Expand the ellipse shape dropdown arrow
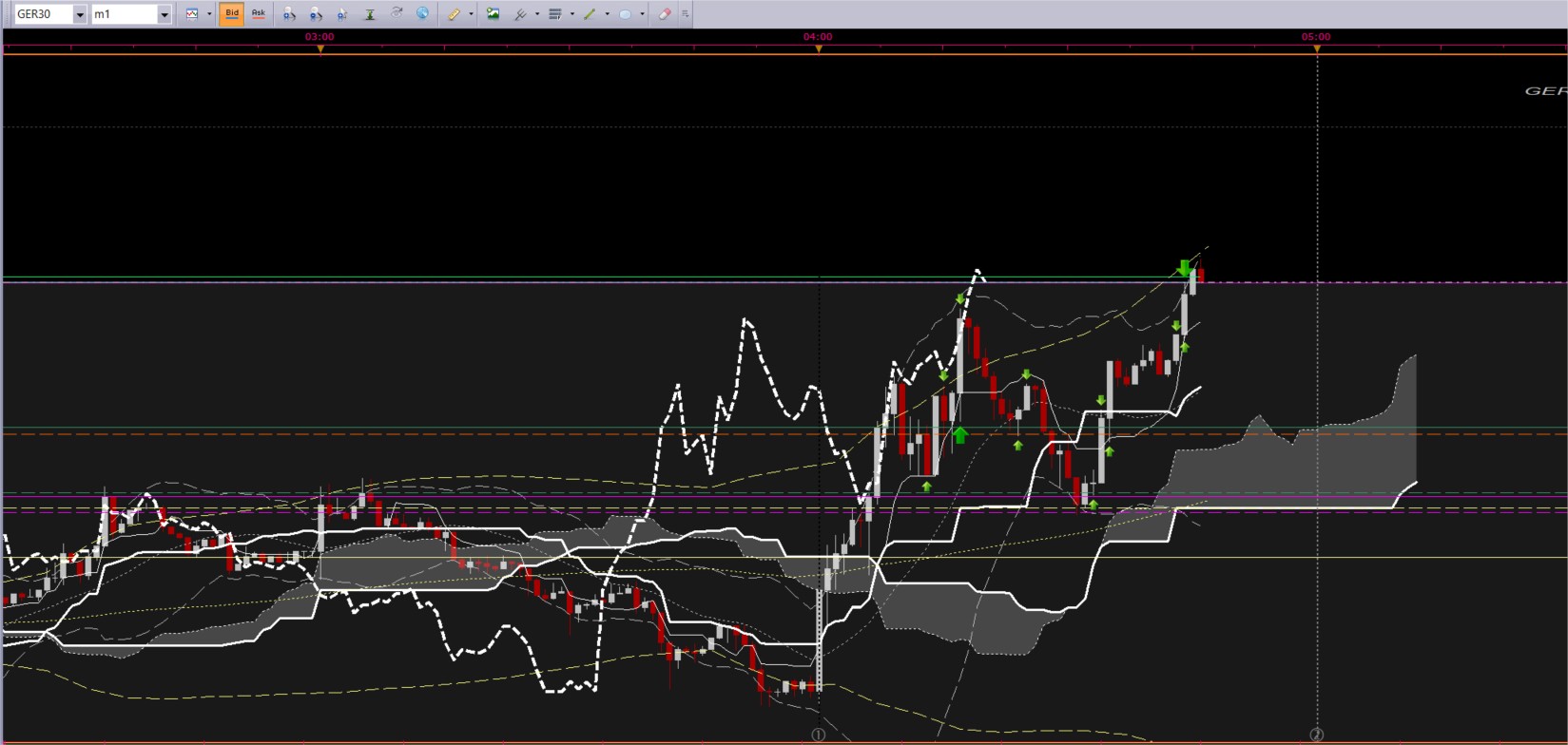The width and height of the screenshot is (1568, 745). [643, 14]
